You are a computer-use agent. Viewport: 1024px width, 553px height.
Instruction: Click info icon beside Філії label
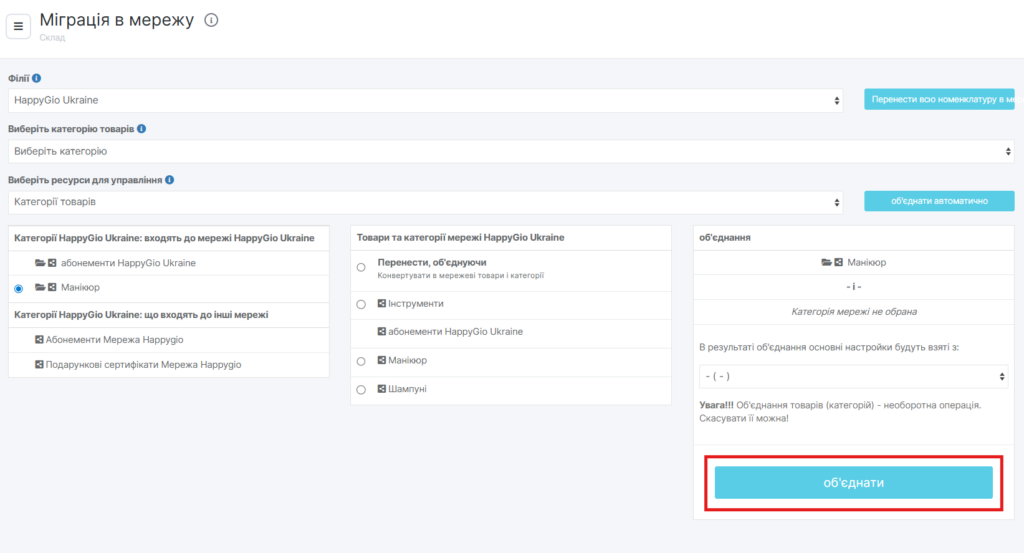tap(37, 78)
